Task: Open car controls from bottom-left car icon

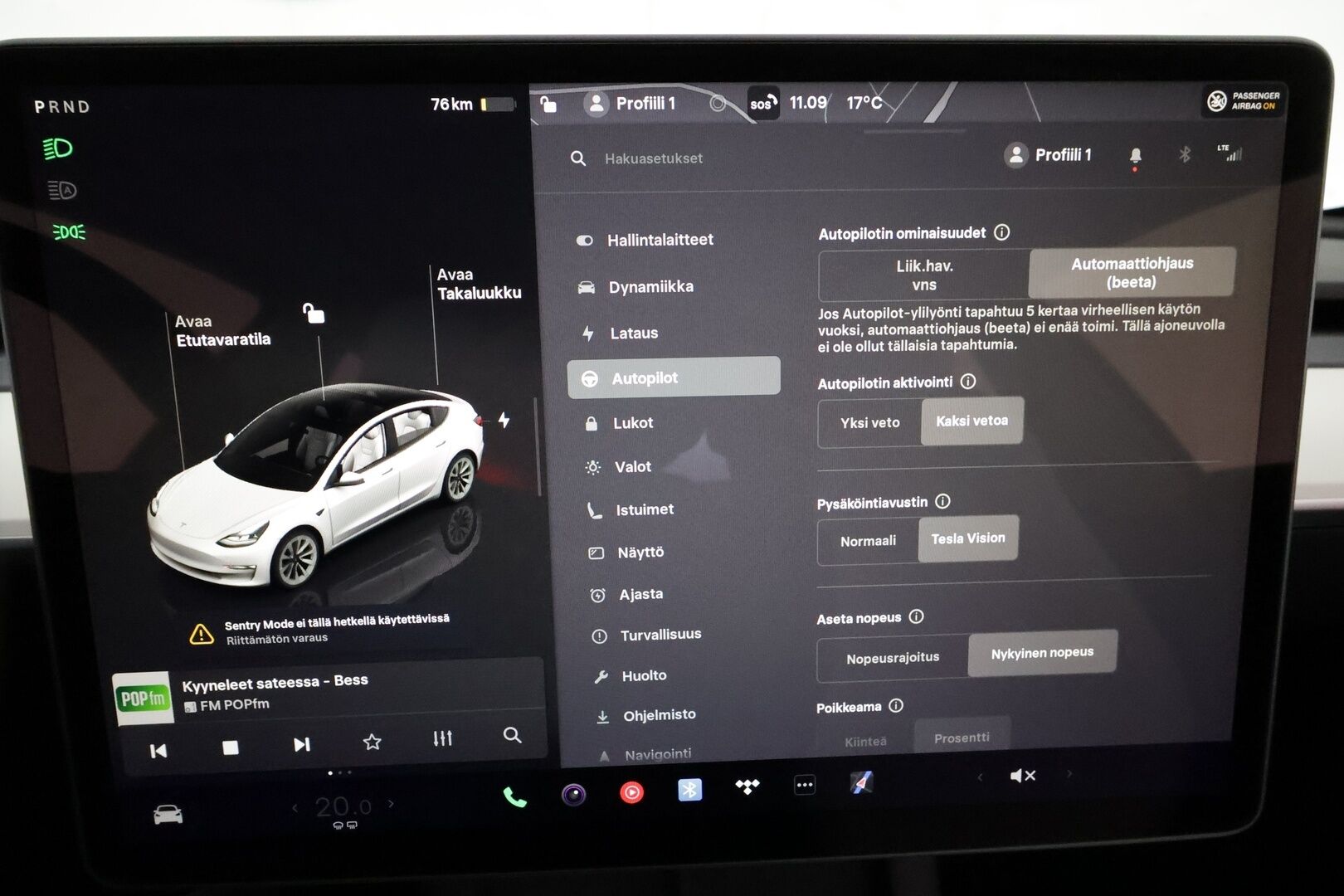Action: coord(168,815)
